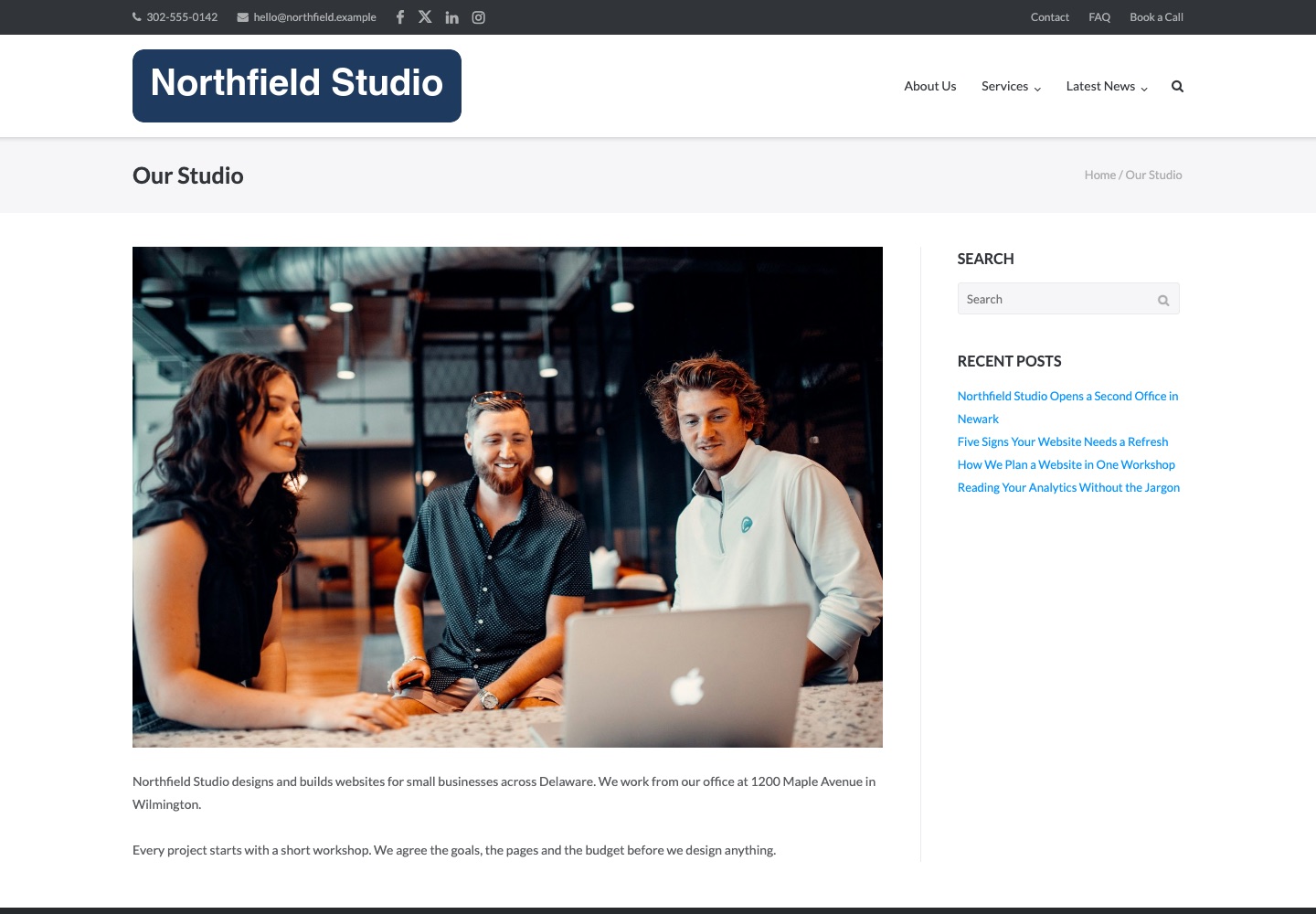Expand the Latest News dropdown menu

[x=1107, y=86]
